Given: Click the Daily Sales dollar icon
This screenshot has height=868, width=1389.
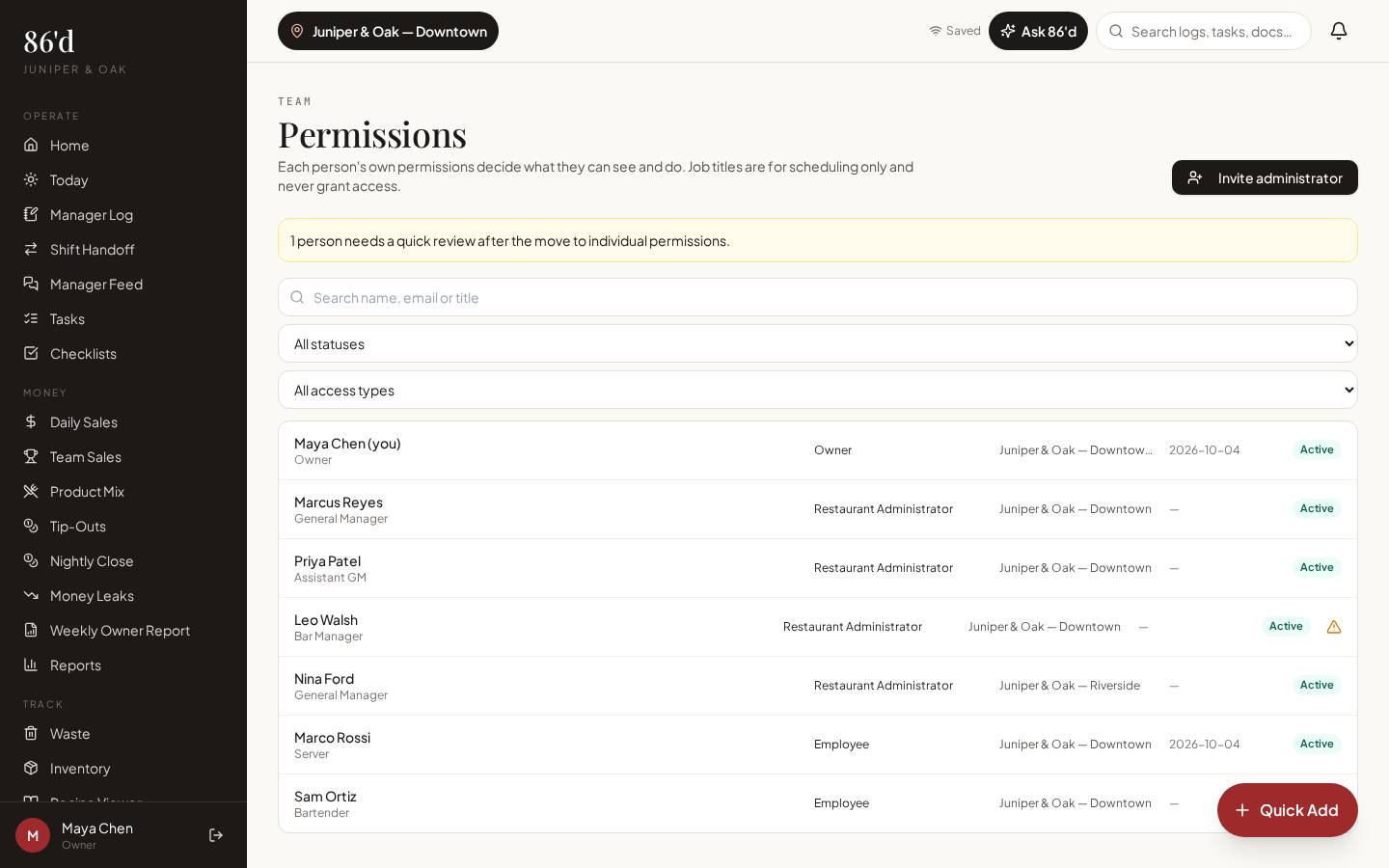Looking at the screenshot, I should point(31,421).
